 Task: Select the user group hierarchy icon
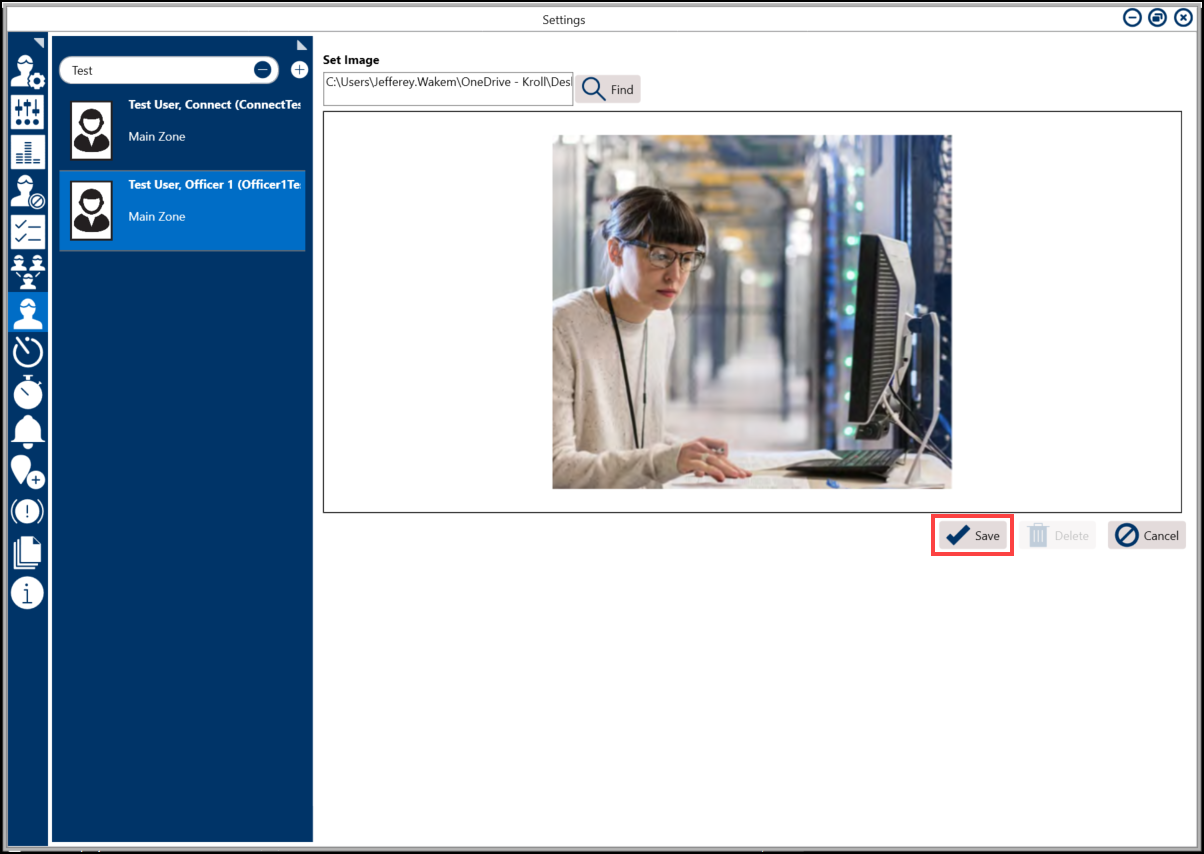click(x=27, y=272)
